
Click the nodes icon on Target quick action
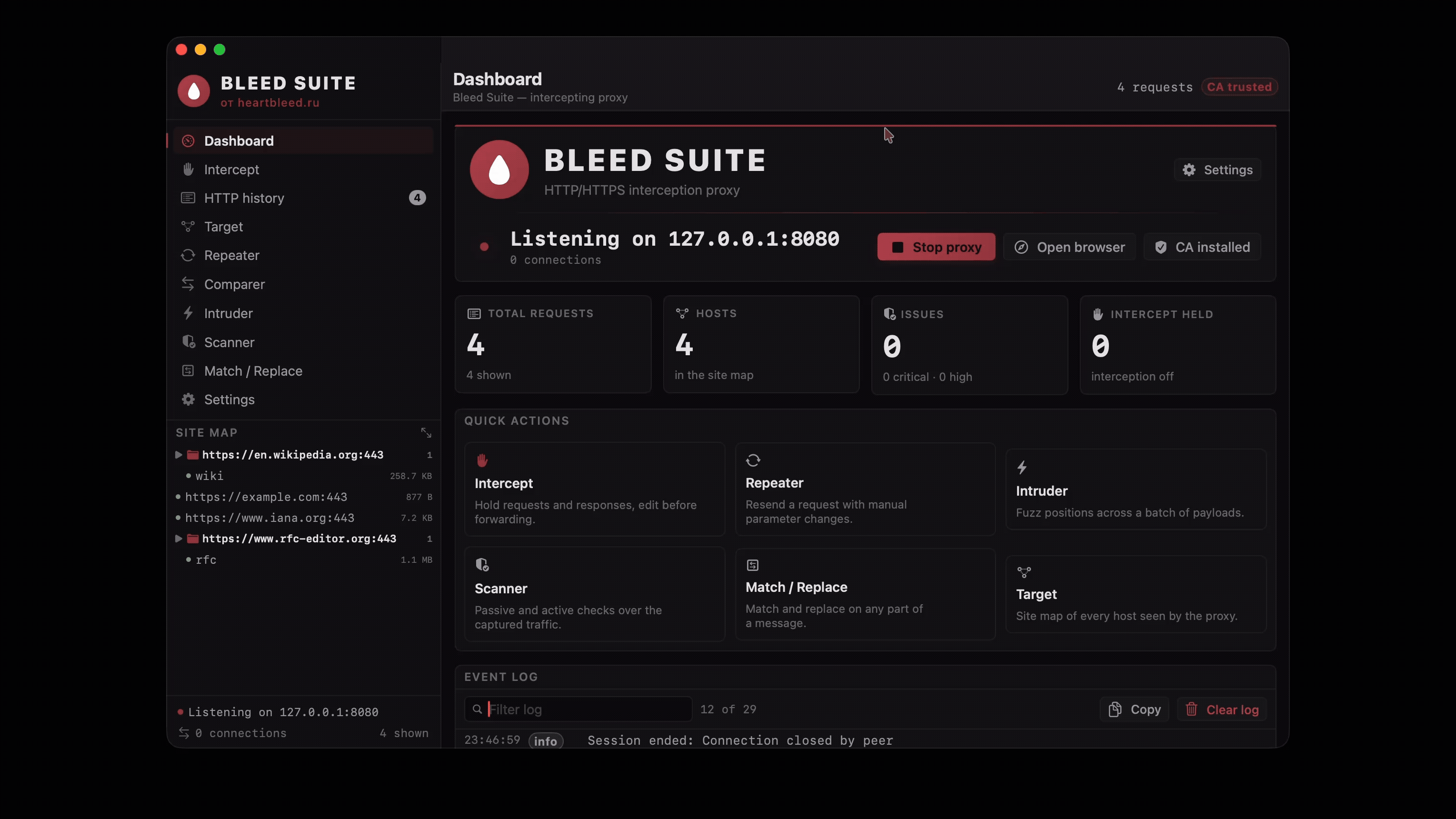(1024, 572)
